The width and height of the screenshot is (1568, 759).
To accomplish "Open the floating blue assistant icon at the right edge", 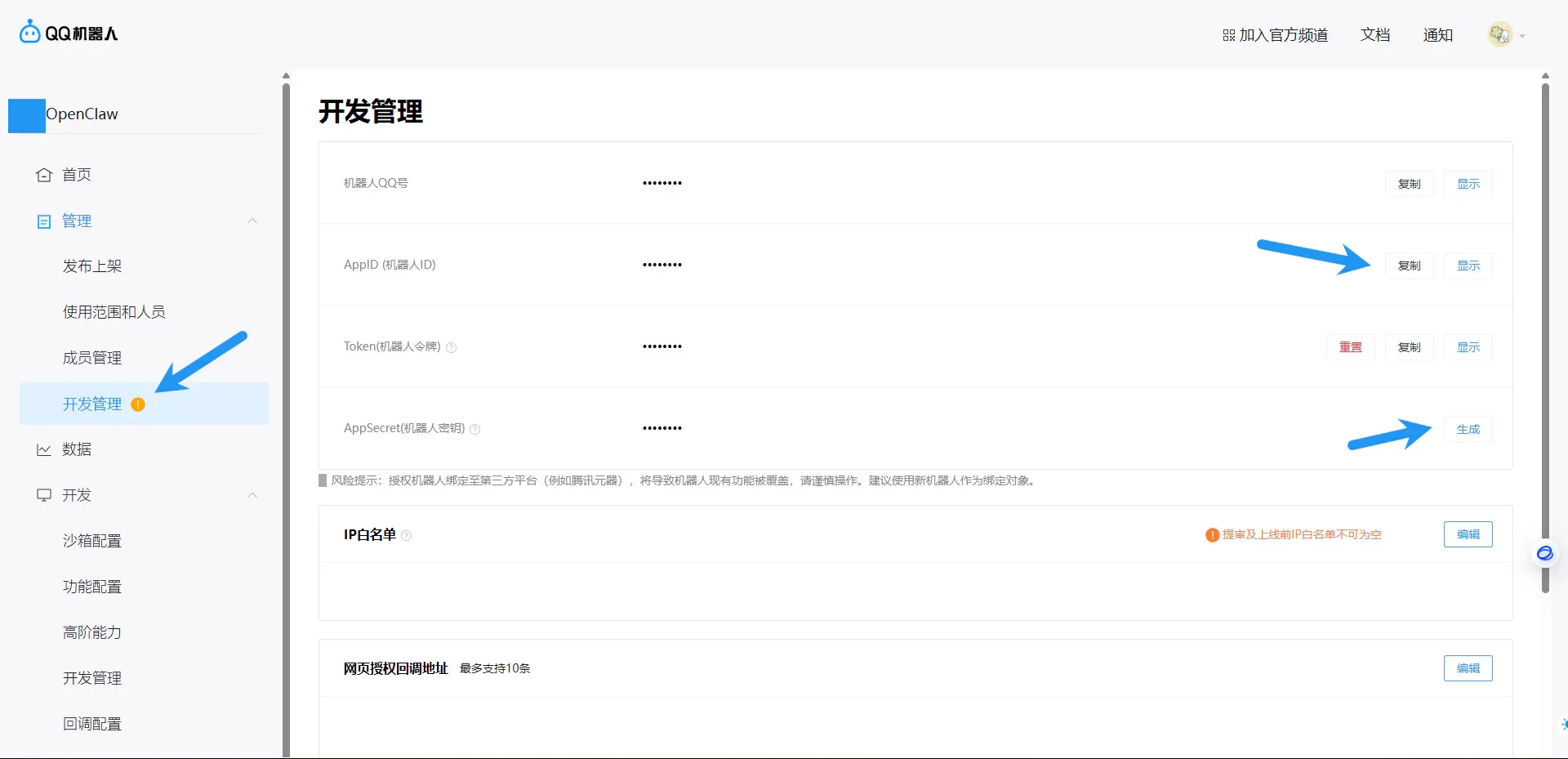I will pyautogui.click(x=1544, y=553).
